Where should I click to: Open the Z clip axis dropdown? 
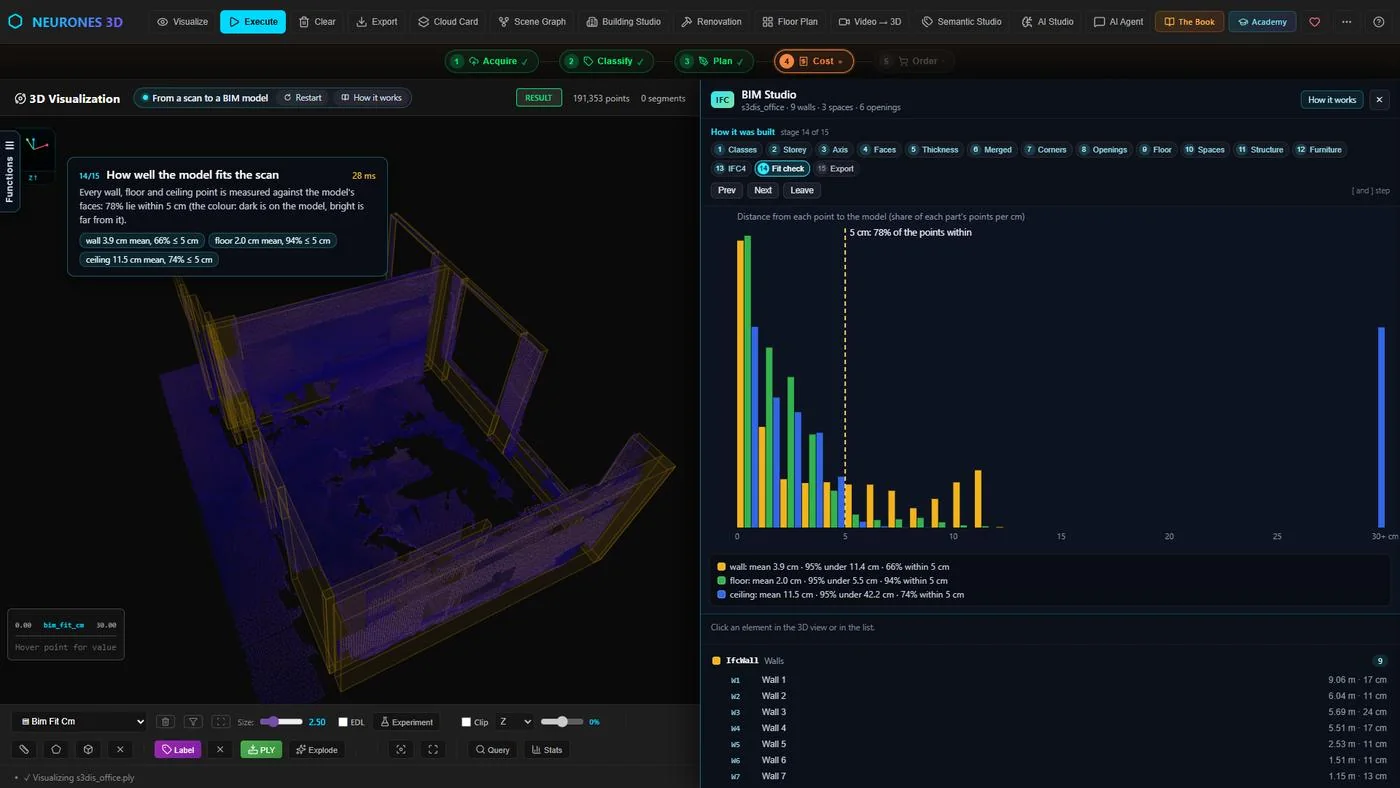point(514,722)
